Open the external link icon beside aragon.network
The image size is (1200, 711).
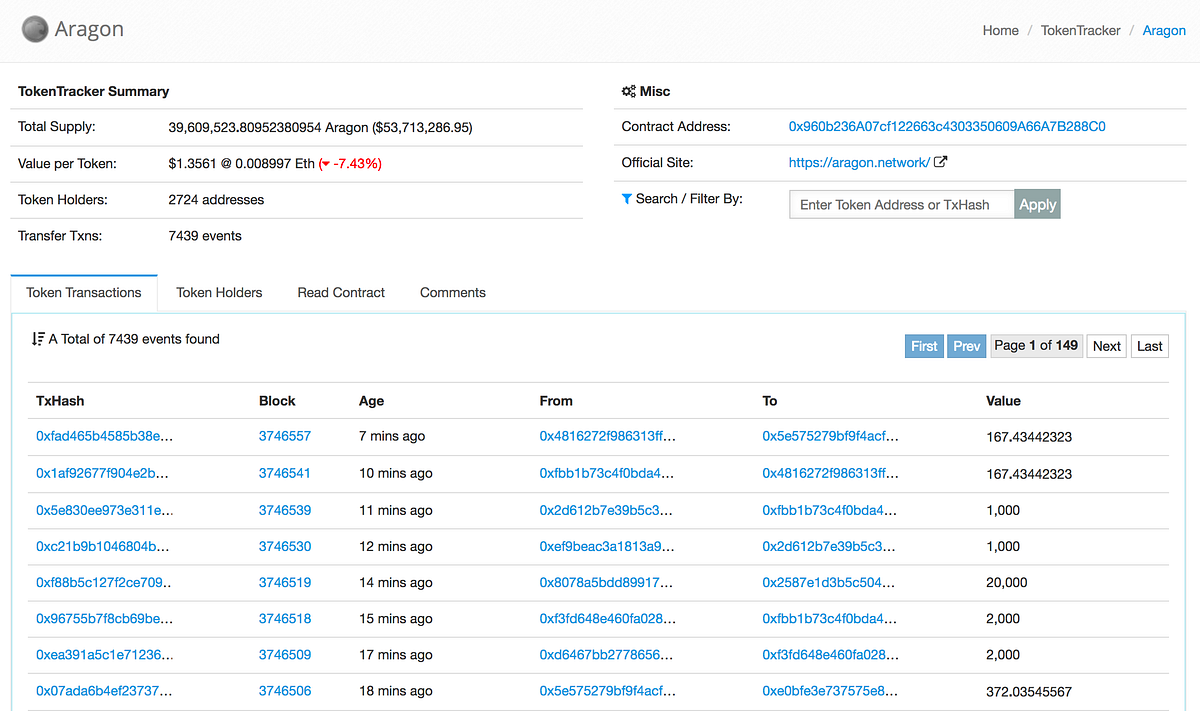[941, 162]
